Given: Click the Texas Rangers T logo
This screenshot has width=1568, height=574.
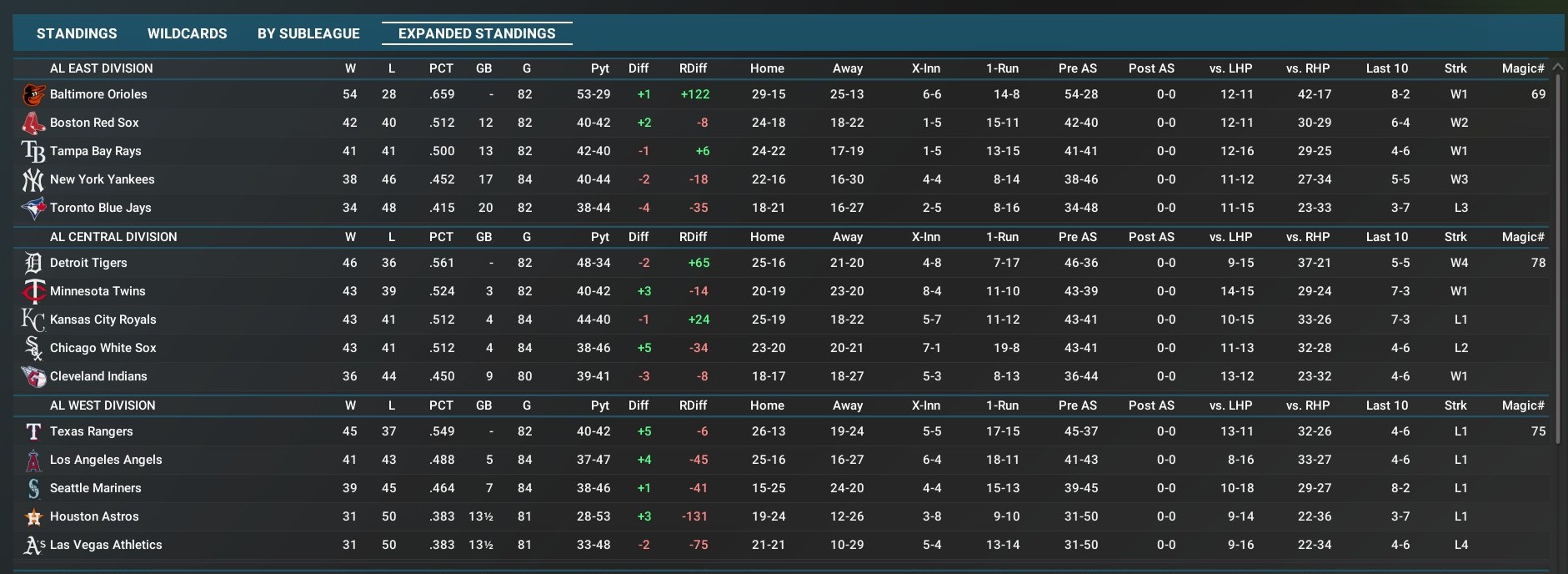Looking at the screenshot, I should (x=33, y=431).
